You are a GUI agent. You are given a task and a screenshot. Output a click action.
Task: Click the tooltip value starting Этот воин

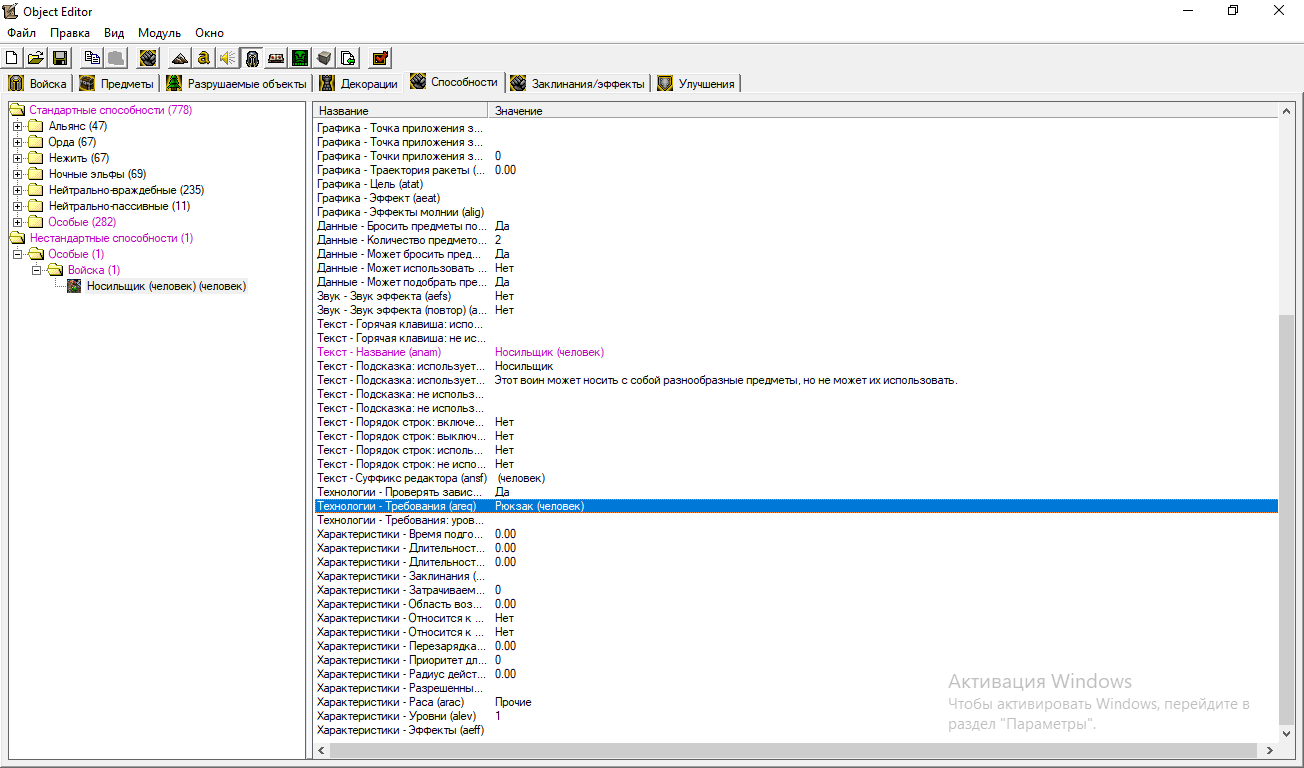point(726,380)
